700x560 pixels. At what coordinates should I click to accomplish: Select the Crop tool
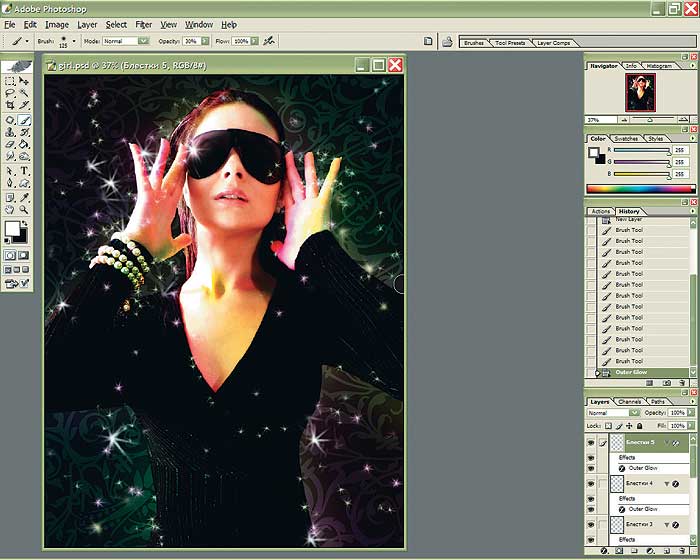pos(10,105)
